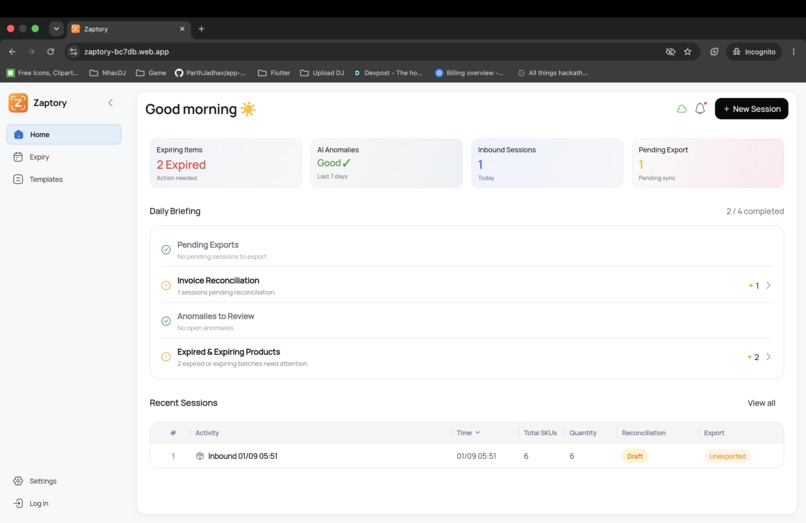Click the 01/09 05:51 time cell
The image size is (806, 523).
coord(477,456)
